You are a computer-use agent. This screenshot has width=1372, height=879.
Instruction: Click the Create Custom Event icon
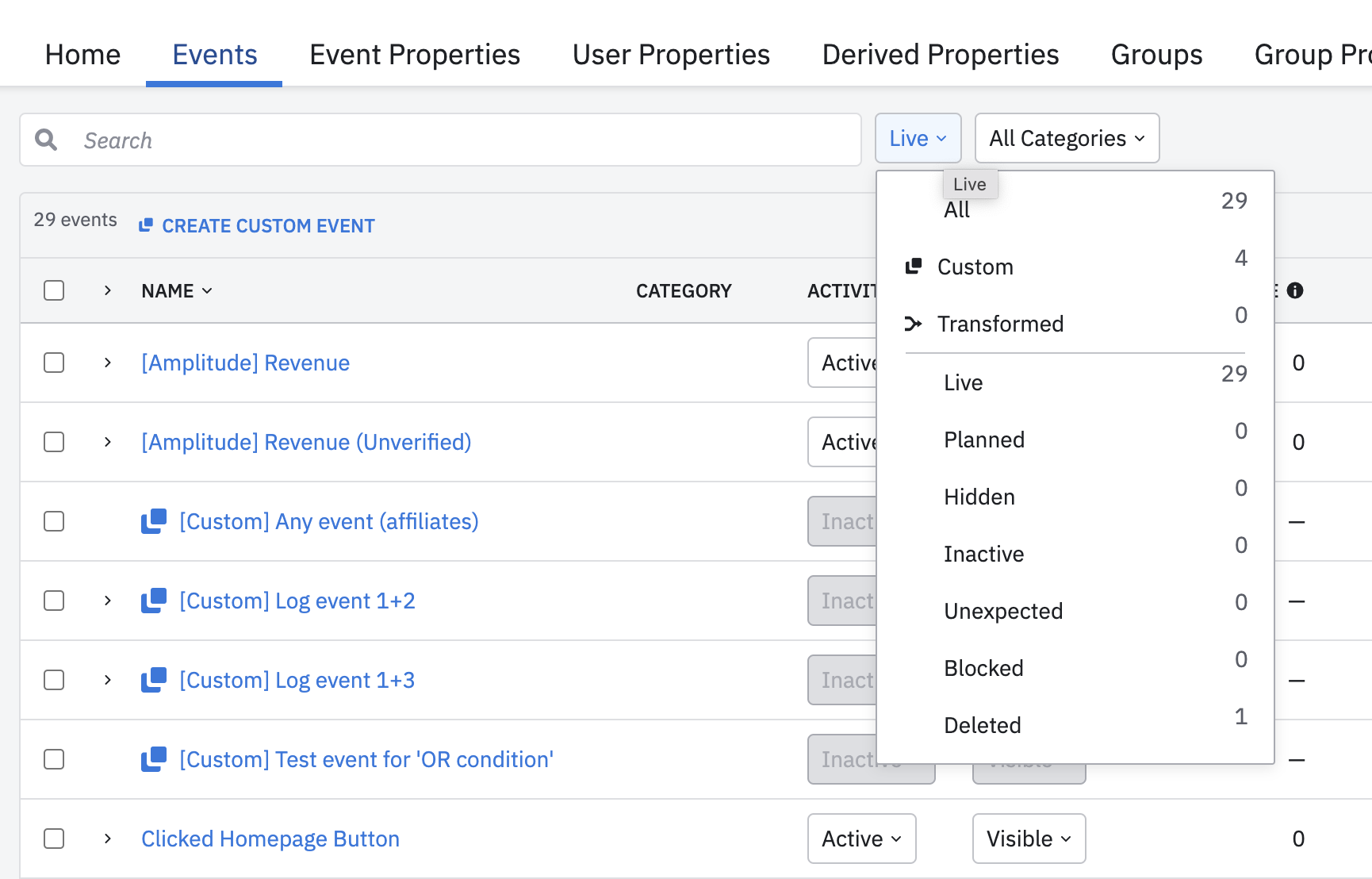(146, 226)
